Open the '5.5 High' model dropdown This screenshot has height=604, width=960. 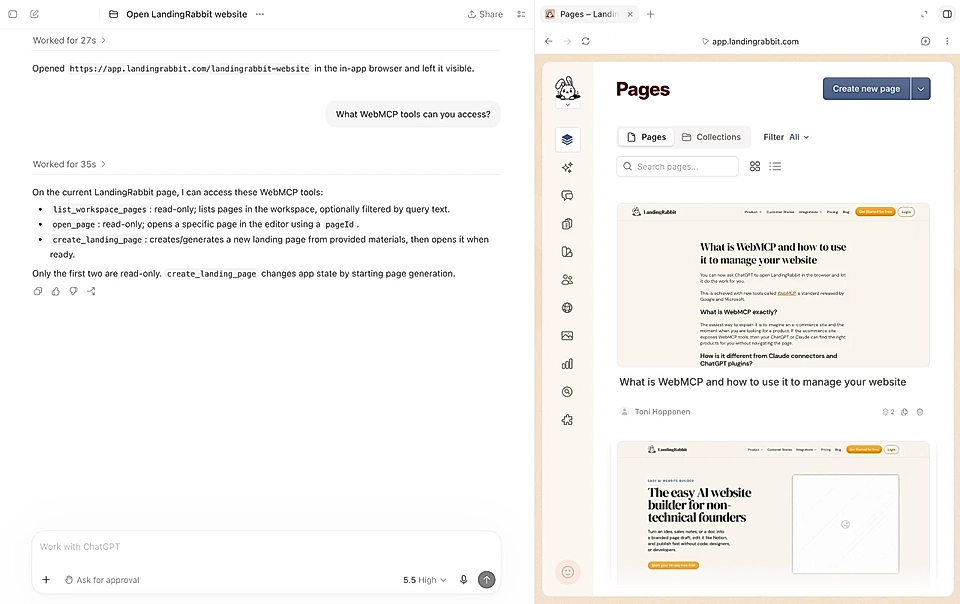pyautogui.click(x=425, y=580)
